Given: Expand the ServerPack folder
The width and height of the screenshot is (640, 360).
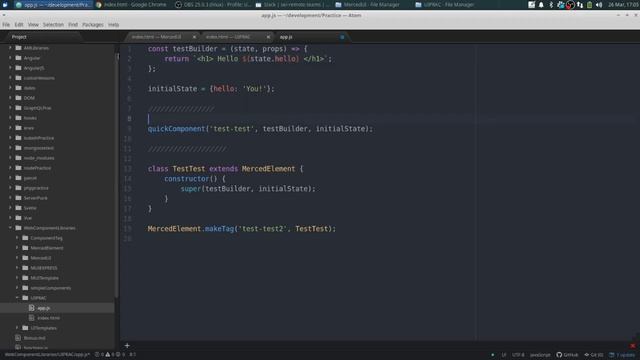Looking at the screenshot, I should 10,198.
